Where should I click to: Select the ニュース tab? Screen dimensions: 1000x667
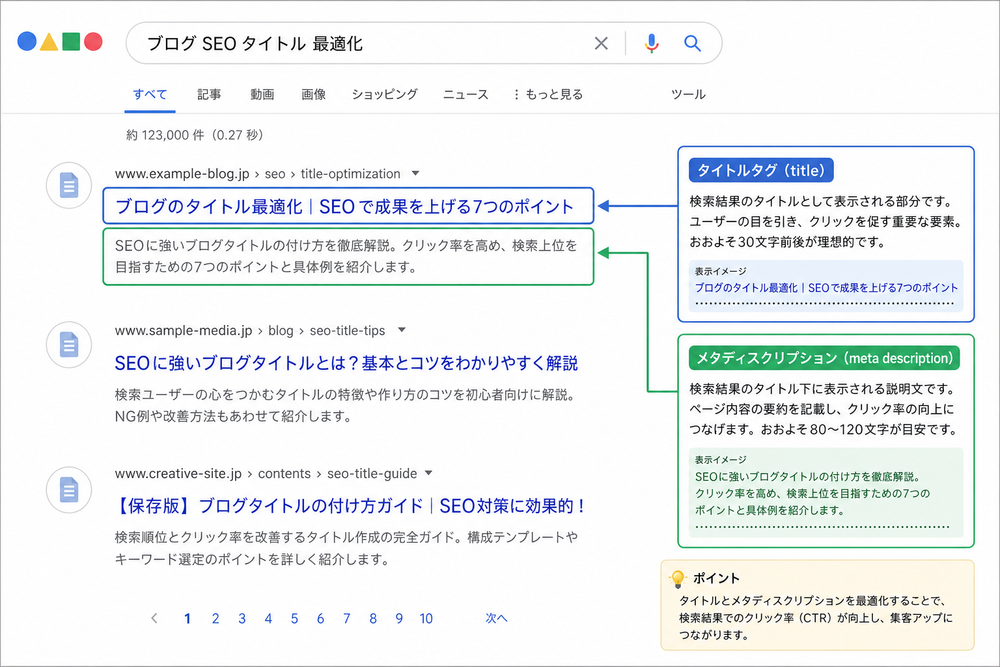click(466, 94)
